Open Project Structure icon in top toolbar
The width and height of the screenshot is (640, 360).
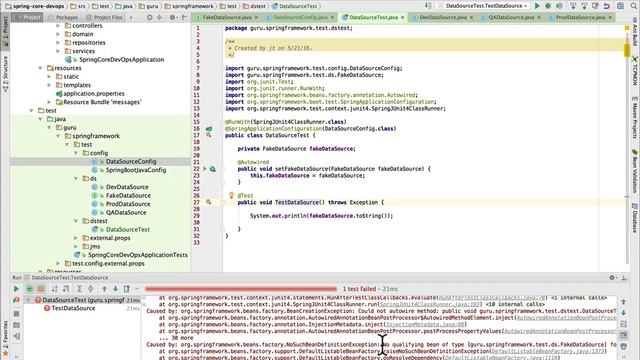[x=621, y=6]
